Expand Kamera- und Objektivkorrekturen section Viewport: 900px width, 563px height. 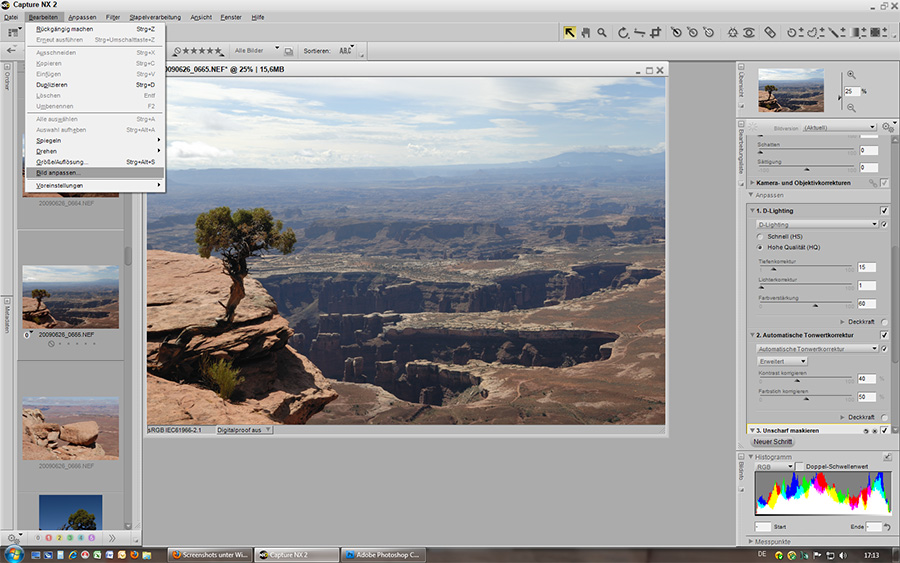pos(752,183)
